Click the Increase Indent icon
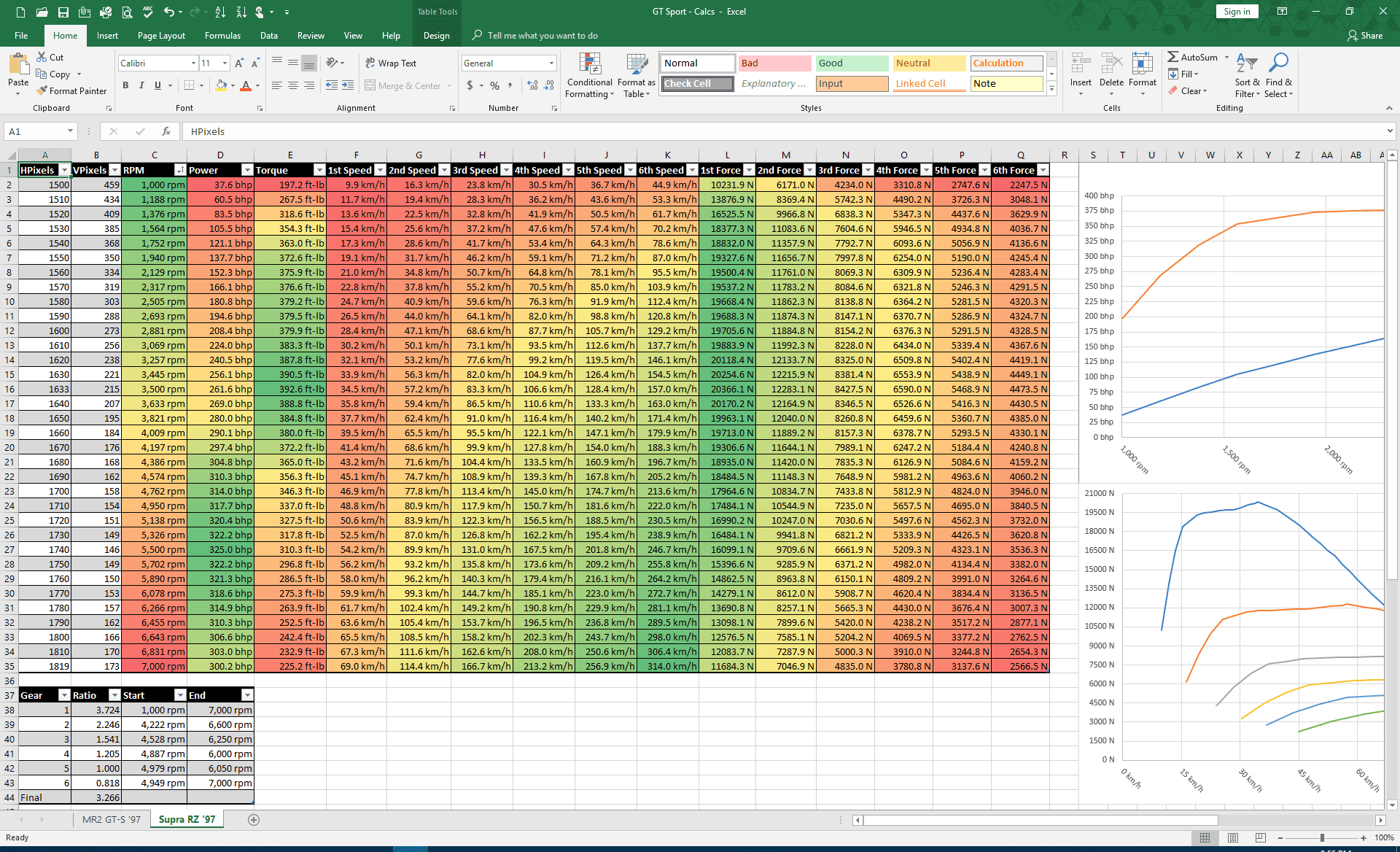The image size is (1400, 852). point(348,85)
